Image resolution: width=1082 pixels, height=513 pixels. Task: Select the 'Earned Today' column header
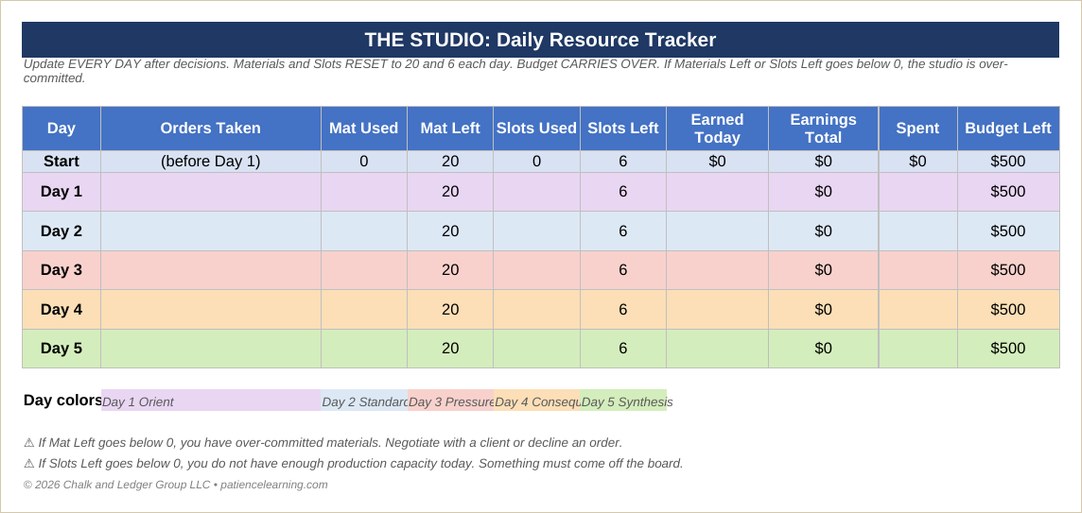point(717,128)
